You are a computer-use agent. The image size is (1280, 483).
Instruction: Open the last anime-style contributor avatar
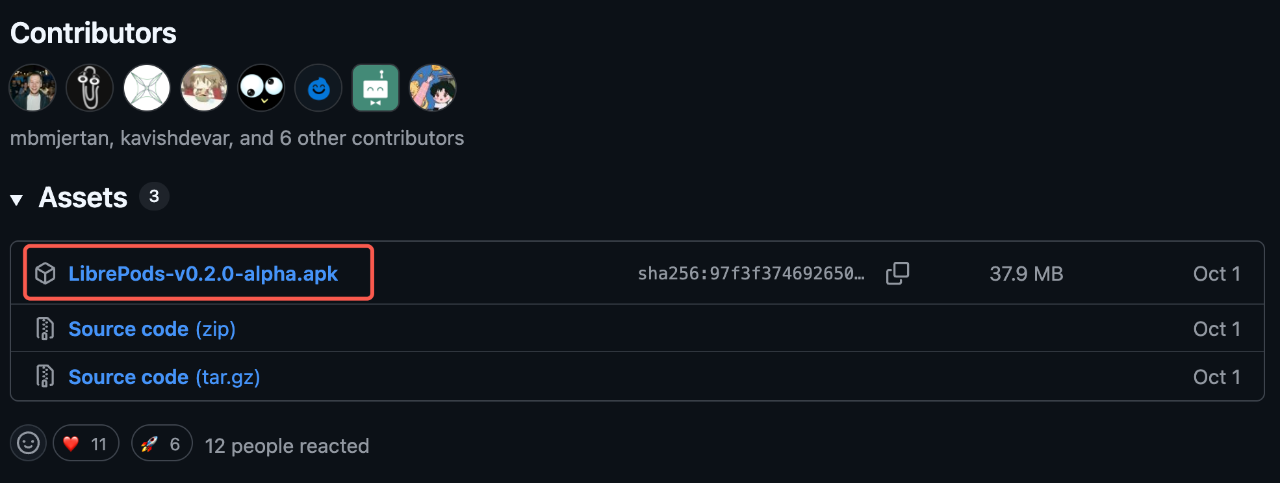[x=432, y=88]
